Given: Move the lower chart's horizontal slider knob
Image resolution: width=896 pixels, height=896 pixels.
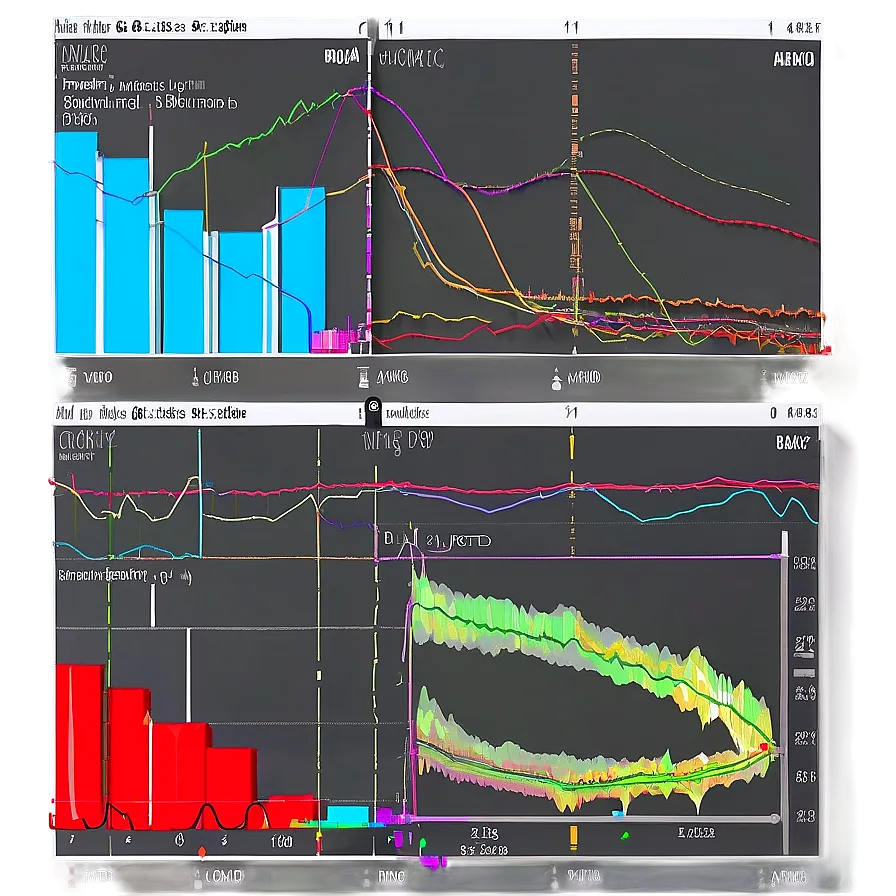Looking at the screenshot, I should (775, 819).
